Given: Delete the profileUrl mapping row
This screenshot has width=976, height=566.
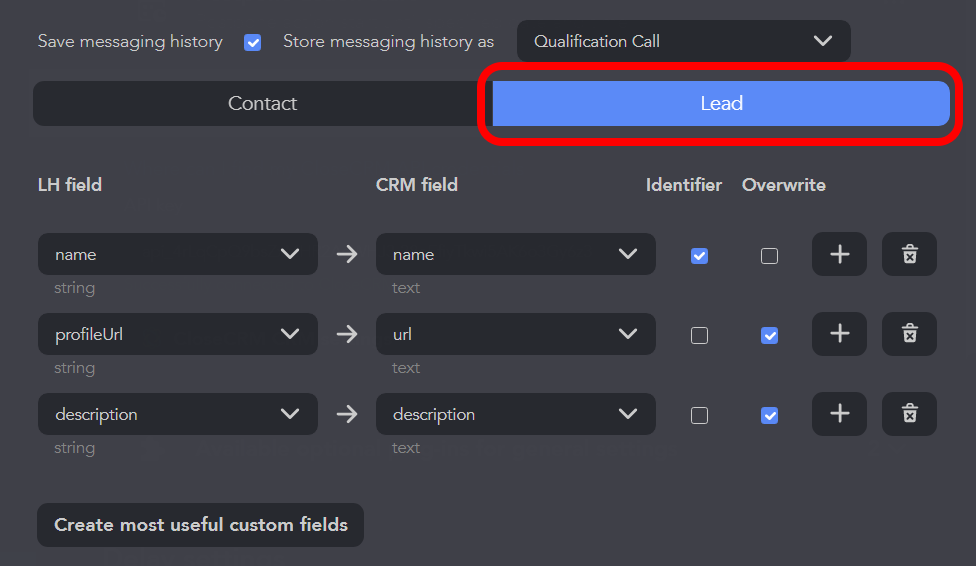Looking at the screenshot, I should coord(909,334).
